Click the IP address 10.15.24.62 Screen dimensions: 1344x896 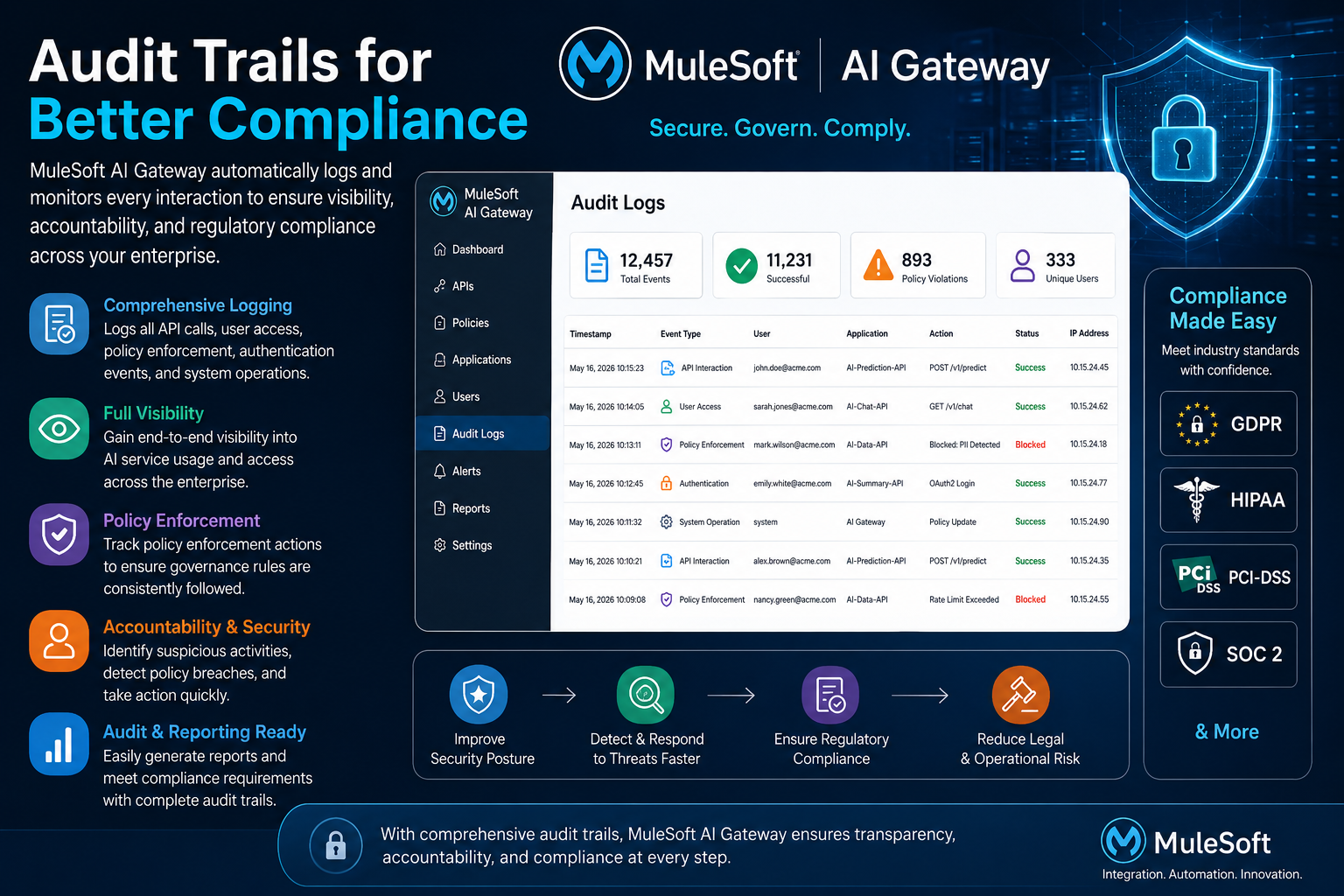(1089, 406)
